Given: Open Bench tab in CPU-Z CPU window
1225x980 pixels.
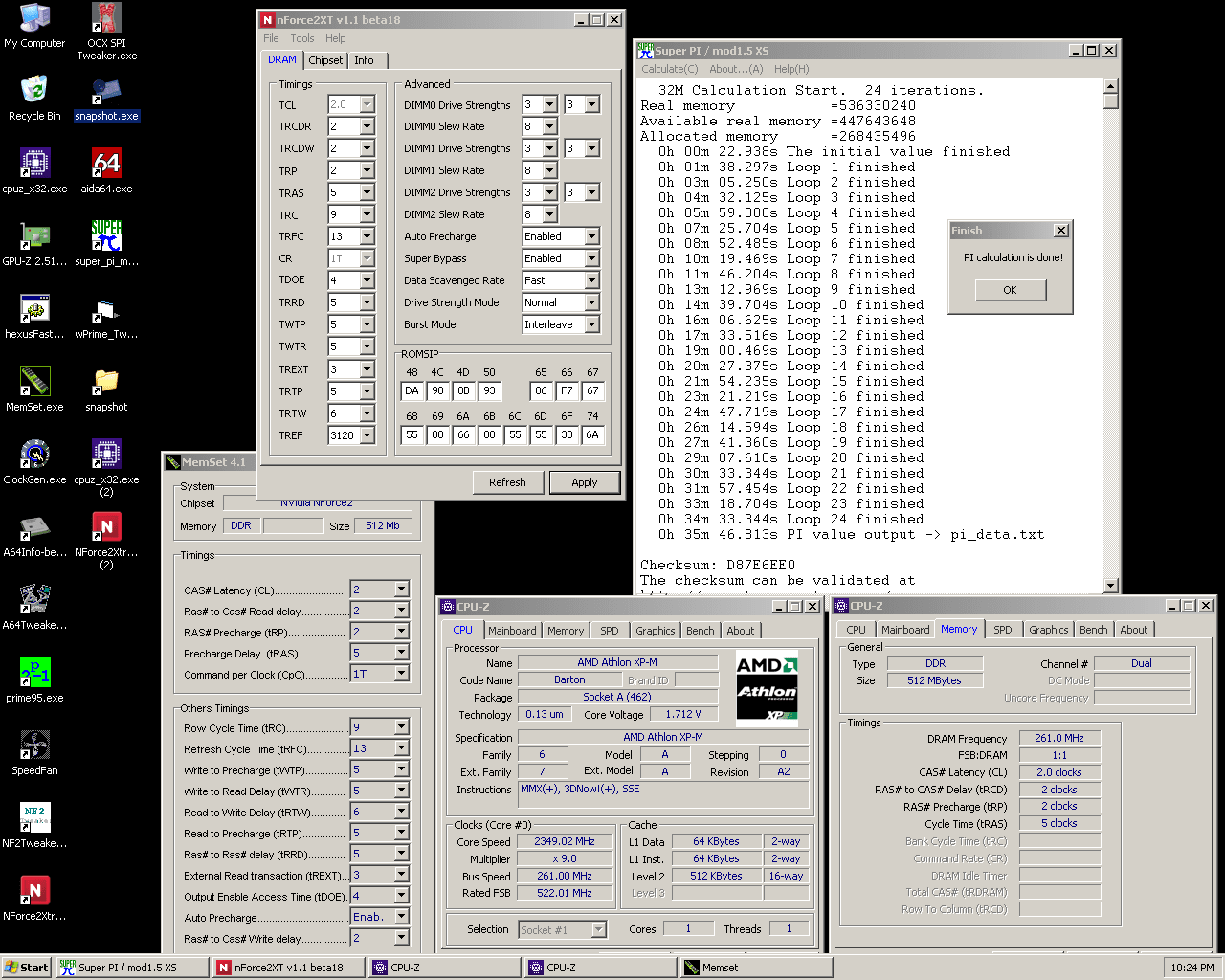Looking at the screenshot, I should (700, 631).
